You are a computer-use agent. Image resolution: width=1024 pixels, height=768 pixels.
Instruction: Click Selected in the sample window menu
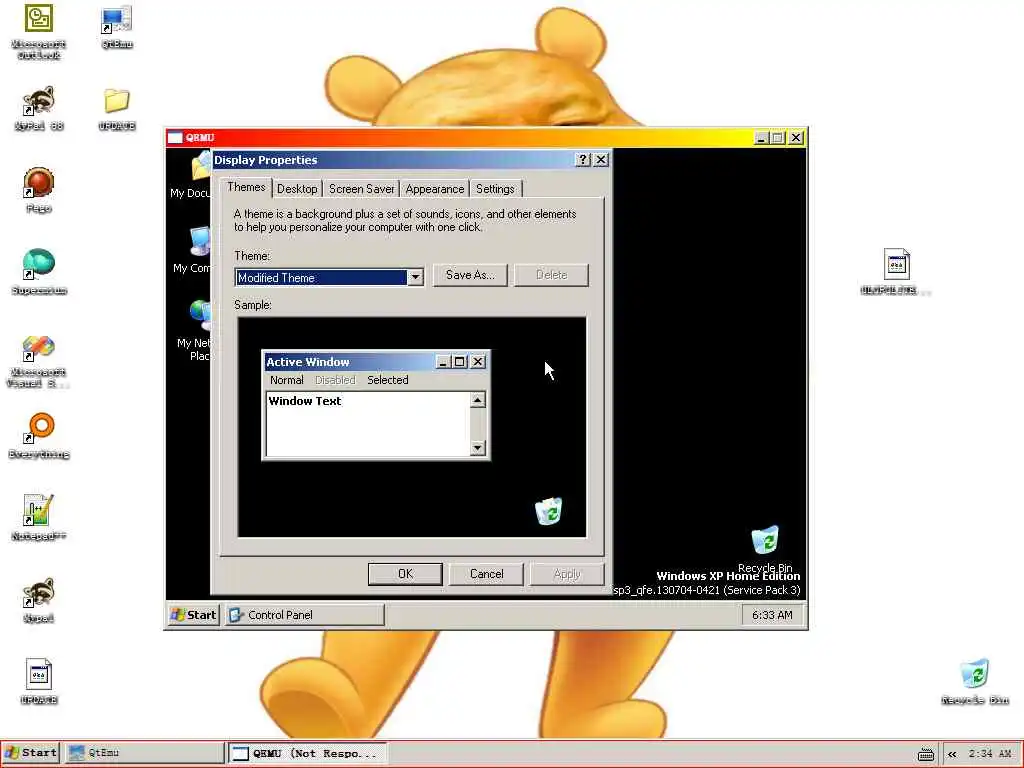(x=387, y=380)
